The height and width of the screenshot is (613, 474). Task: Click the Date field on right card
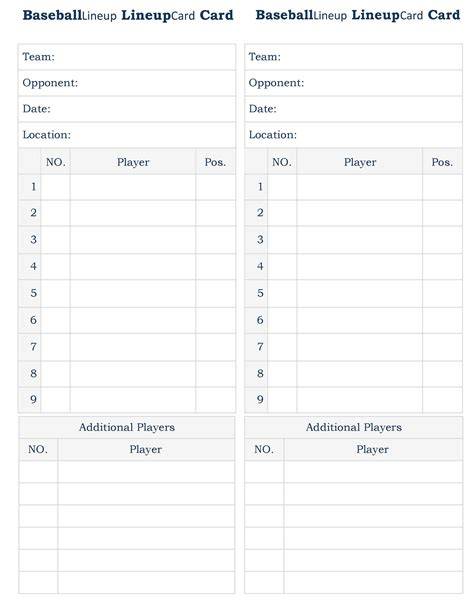click(x=354, y=109)
